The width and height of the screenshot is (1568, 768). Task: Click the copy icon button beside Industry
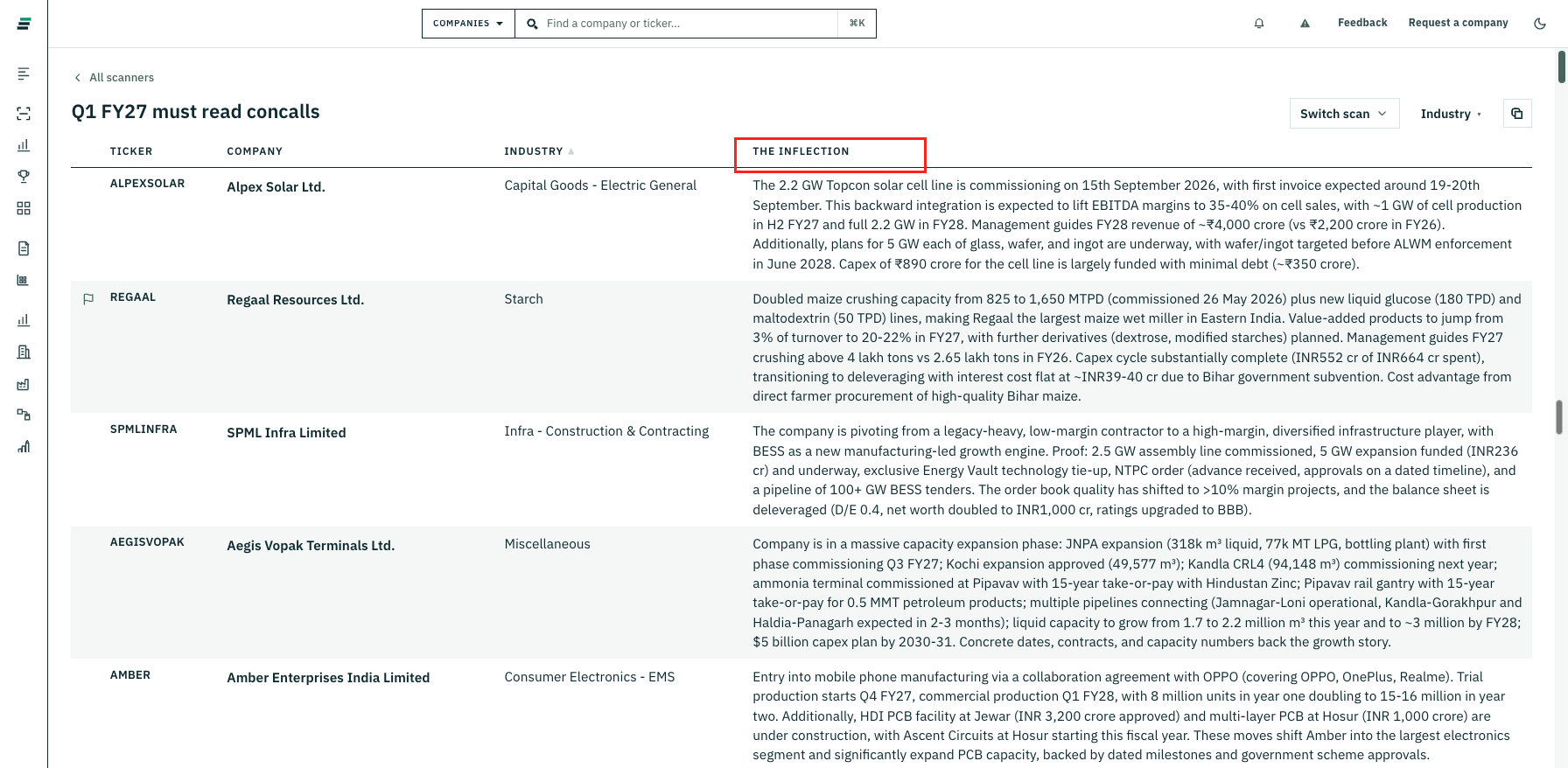(1517, 114)
